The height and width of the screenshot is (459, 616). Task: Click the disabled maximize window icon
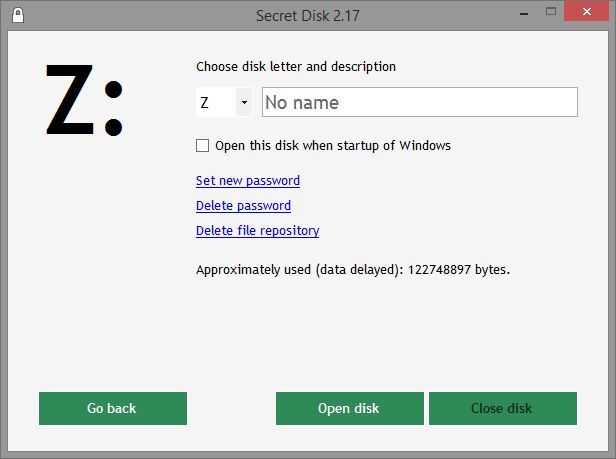(x=551, y=12)
